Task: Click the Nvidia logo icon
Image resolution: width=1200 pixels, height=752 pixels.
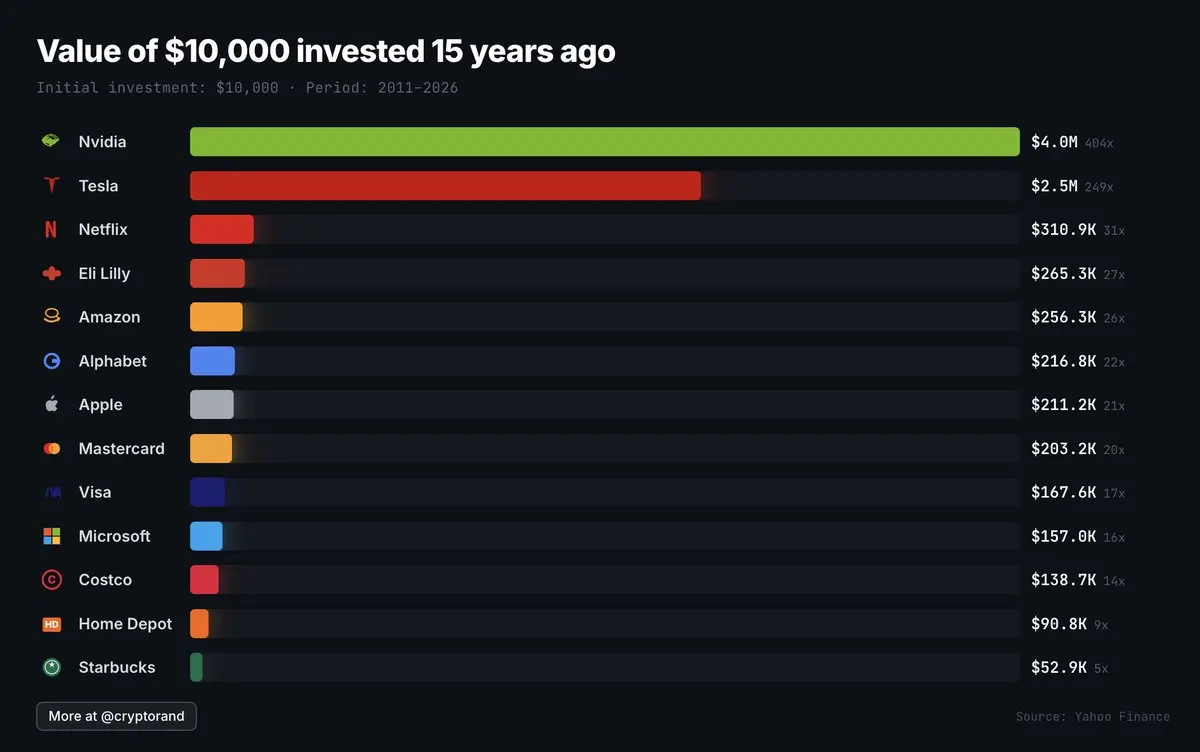Action: pos(51,142)
